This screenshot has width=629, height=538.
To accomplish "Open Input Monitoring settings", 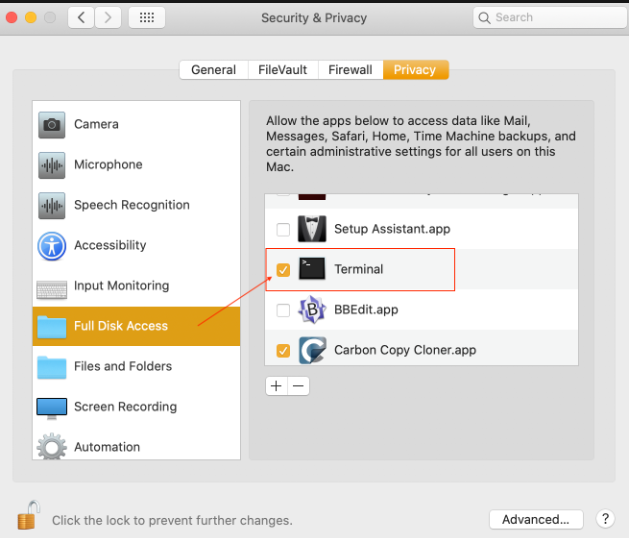I will pos(136,286).
